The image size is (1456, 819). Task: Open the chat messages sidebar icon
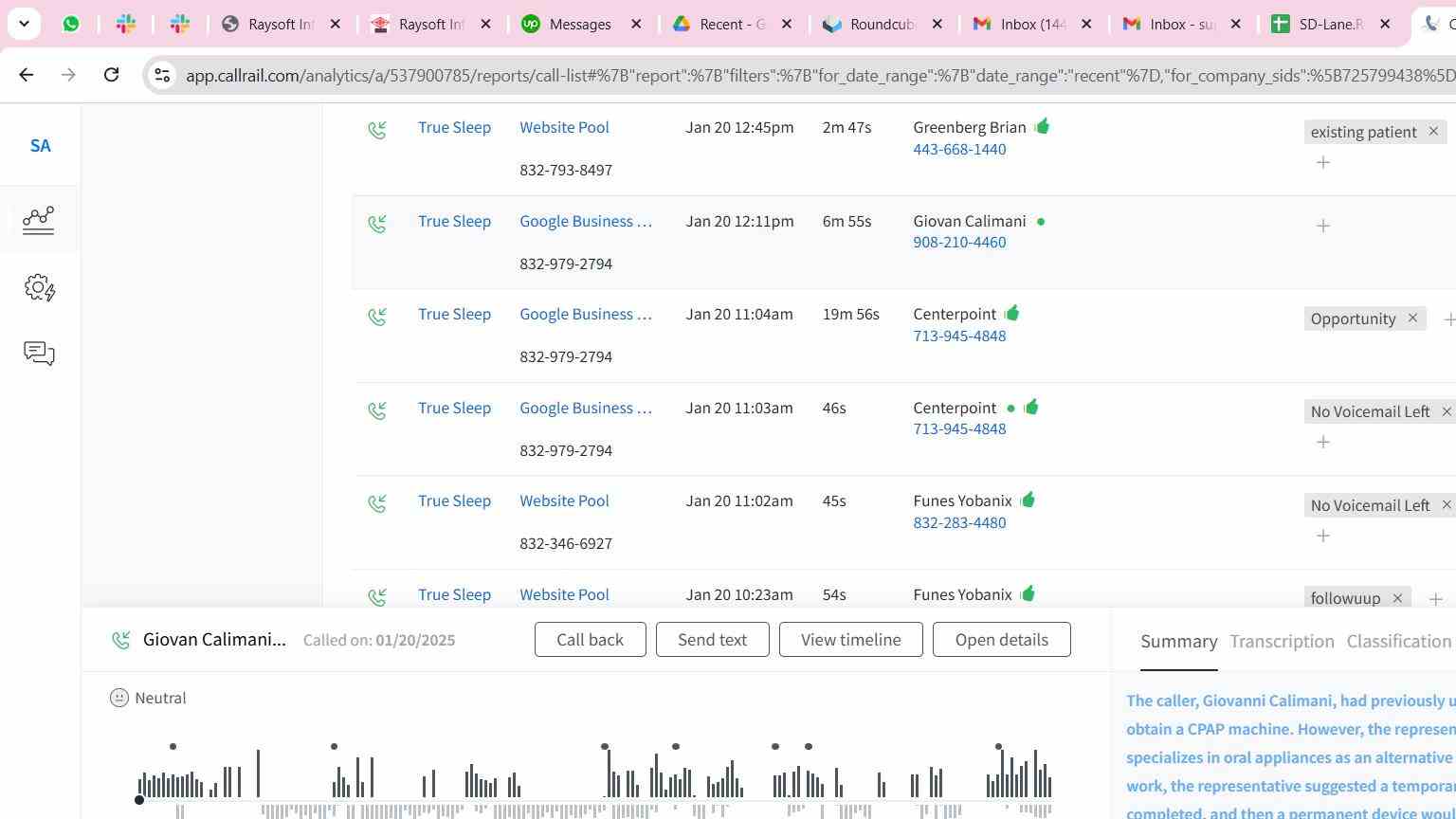(39, 354)
